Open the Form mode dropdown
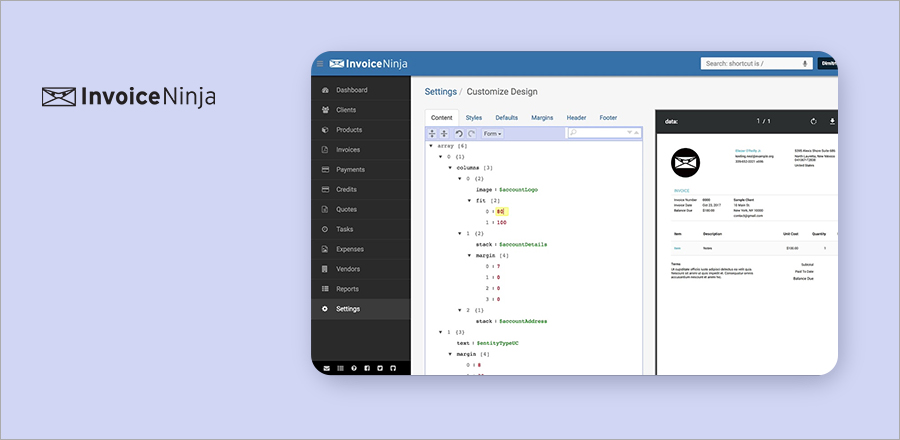The image size is (900, 440). tap(492, 134)
